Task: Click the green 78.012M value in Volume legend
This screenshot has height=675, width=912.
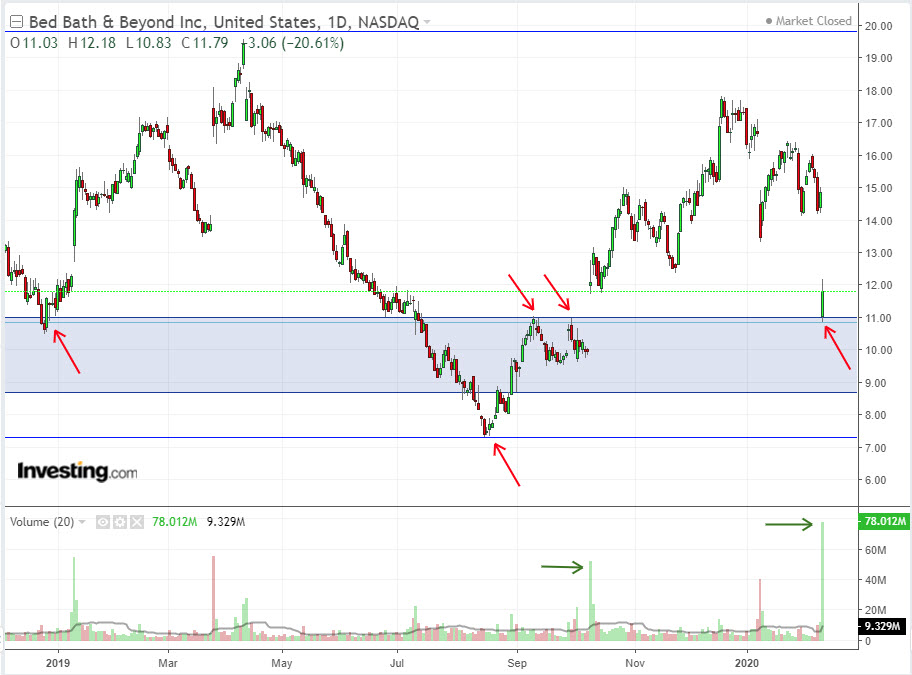Action: pos(174,522)
